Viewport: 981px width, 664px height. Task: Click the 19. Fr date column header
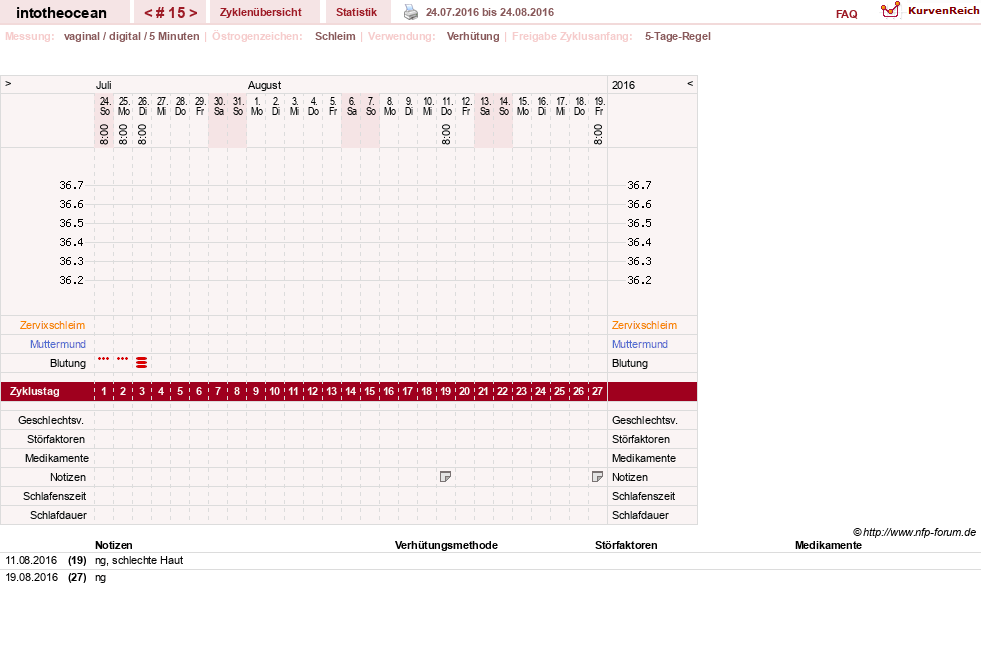tap(599, 106)
